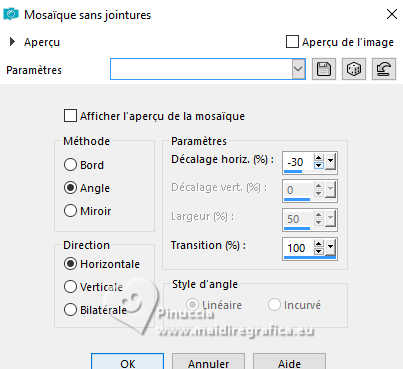403x369 pixels.
Task: Click the Décalage horiz. value field showing -30
Action: [x=298, y=162]
